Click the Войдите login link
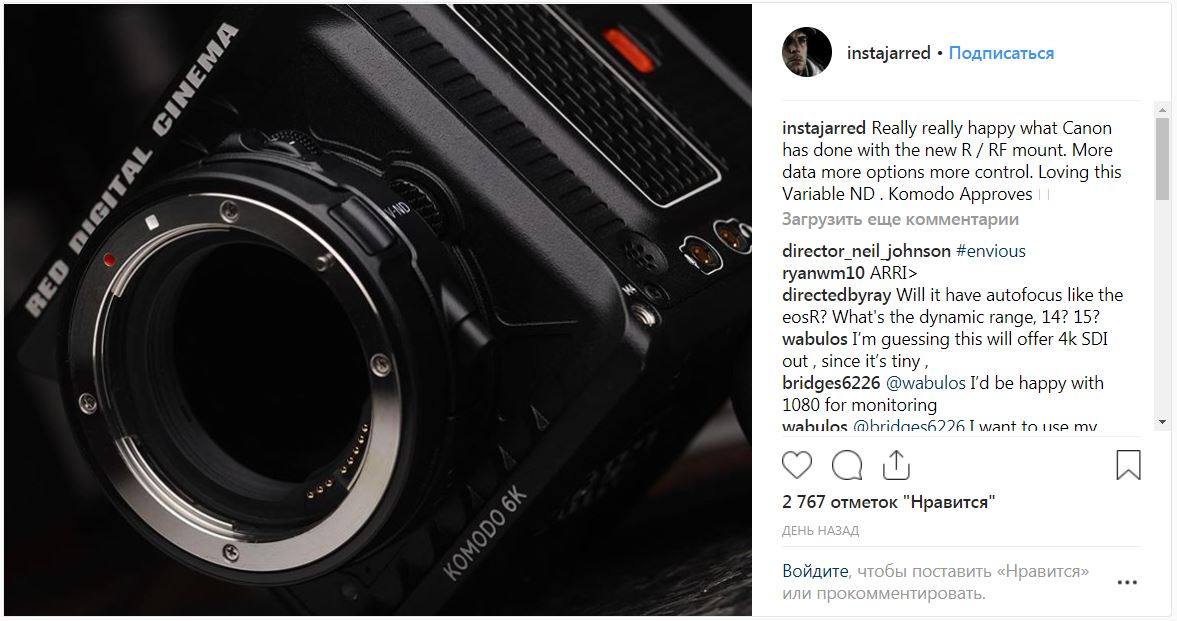 point(815,571)
